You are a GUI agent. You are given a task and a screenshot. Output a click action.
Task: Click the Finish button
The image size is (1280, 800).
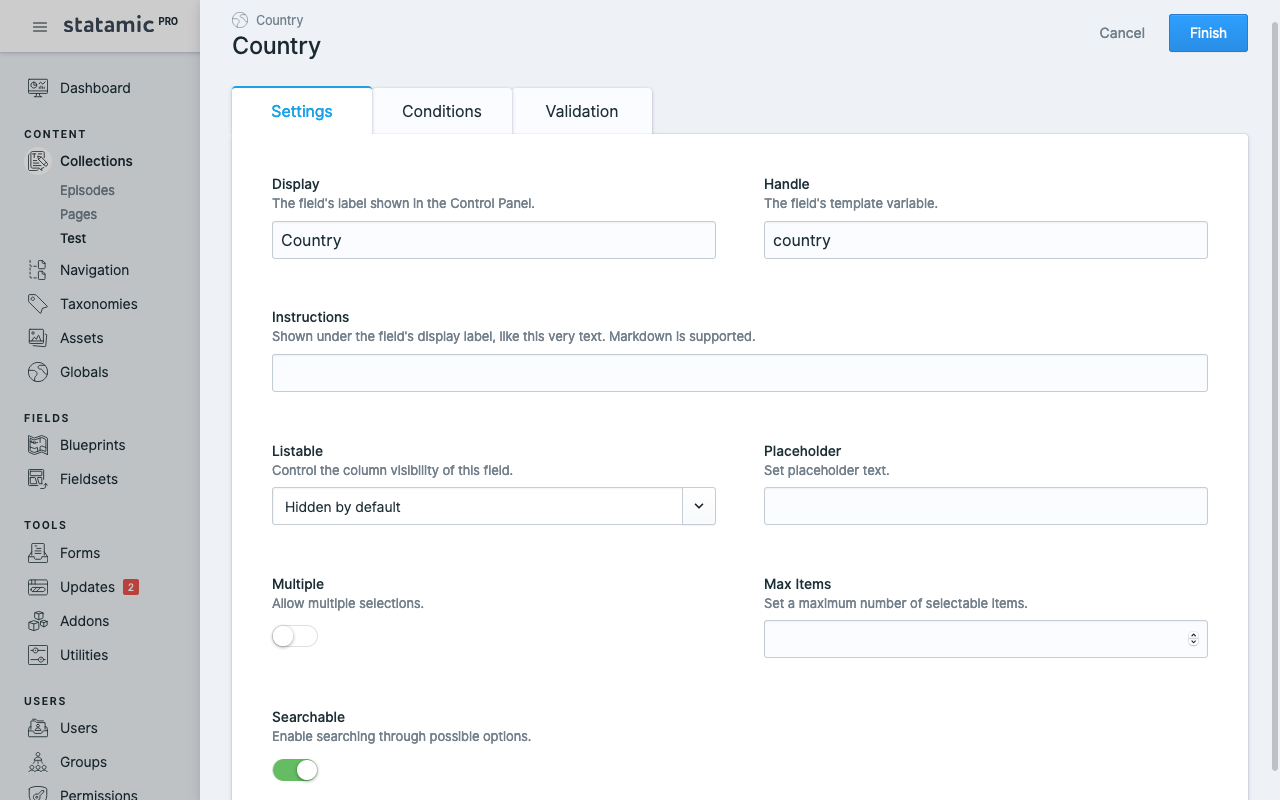pyautogui.click(x=1208, y=33)
